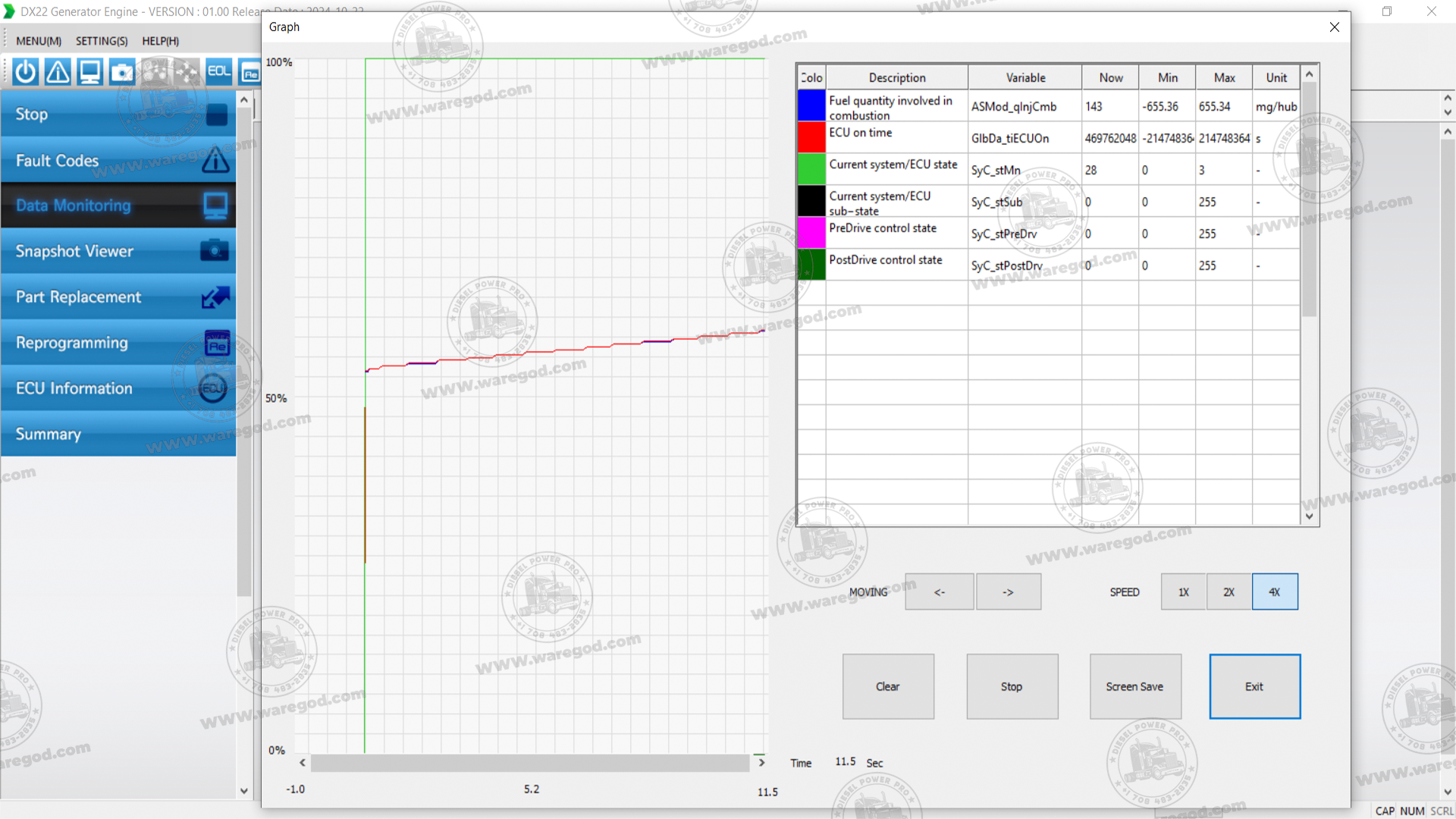Click the power connect toolbar icon
The width and height of the screenshot is (1456, 819).
click(26, 72)
